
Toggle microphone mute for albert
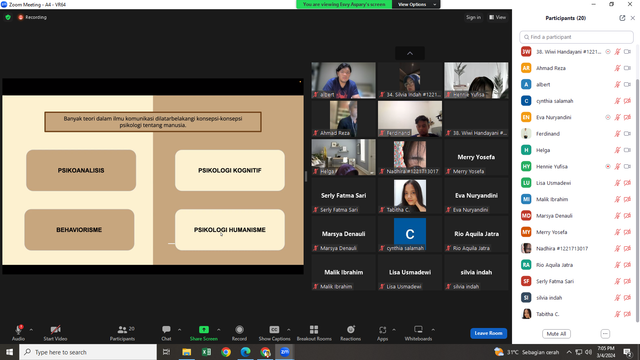click(x=618, y=84)
